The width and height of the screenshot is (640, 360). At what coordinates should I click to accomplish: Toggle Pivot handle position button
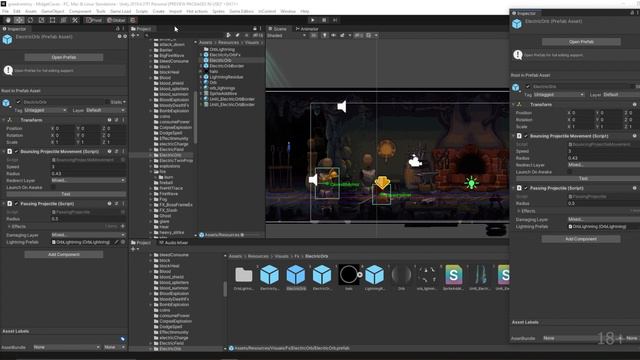pos(94,20)
